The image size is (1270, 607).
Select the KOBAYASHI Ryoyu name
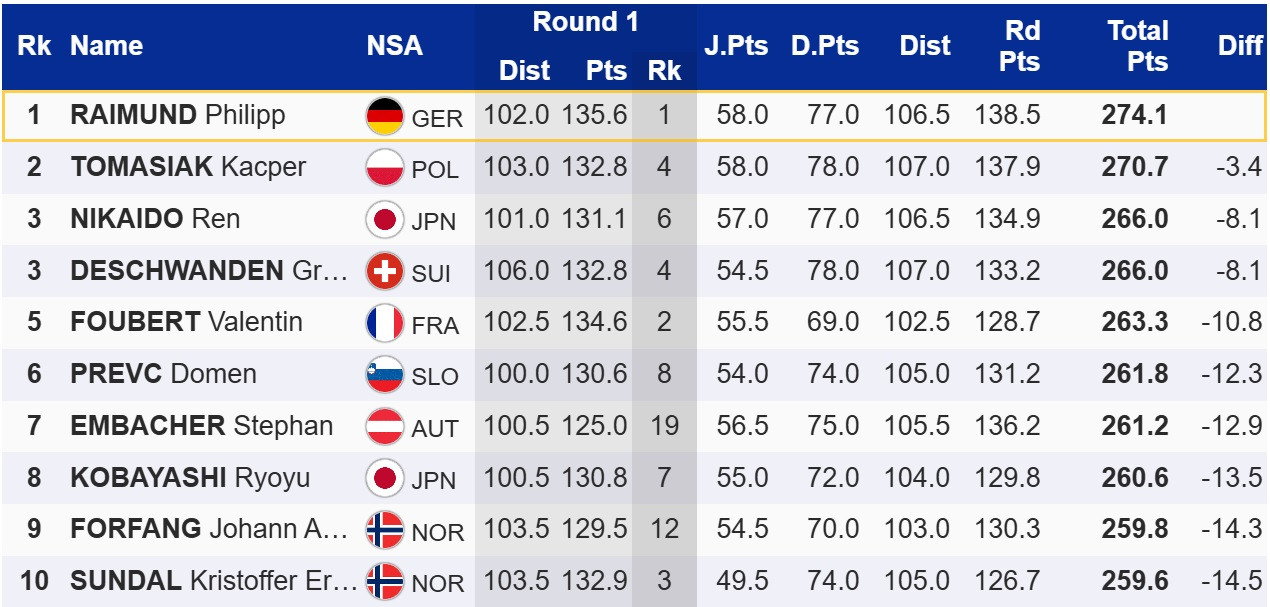tap(190, 478)
